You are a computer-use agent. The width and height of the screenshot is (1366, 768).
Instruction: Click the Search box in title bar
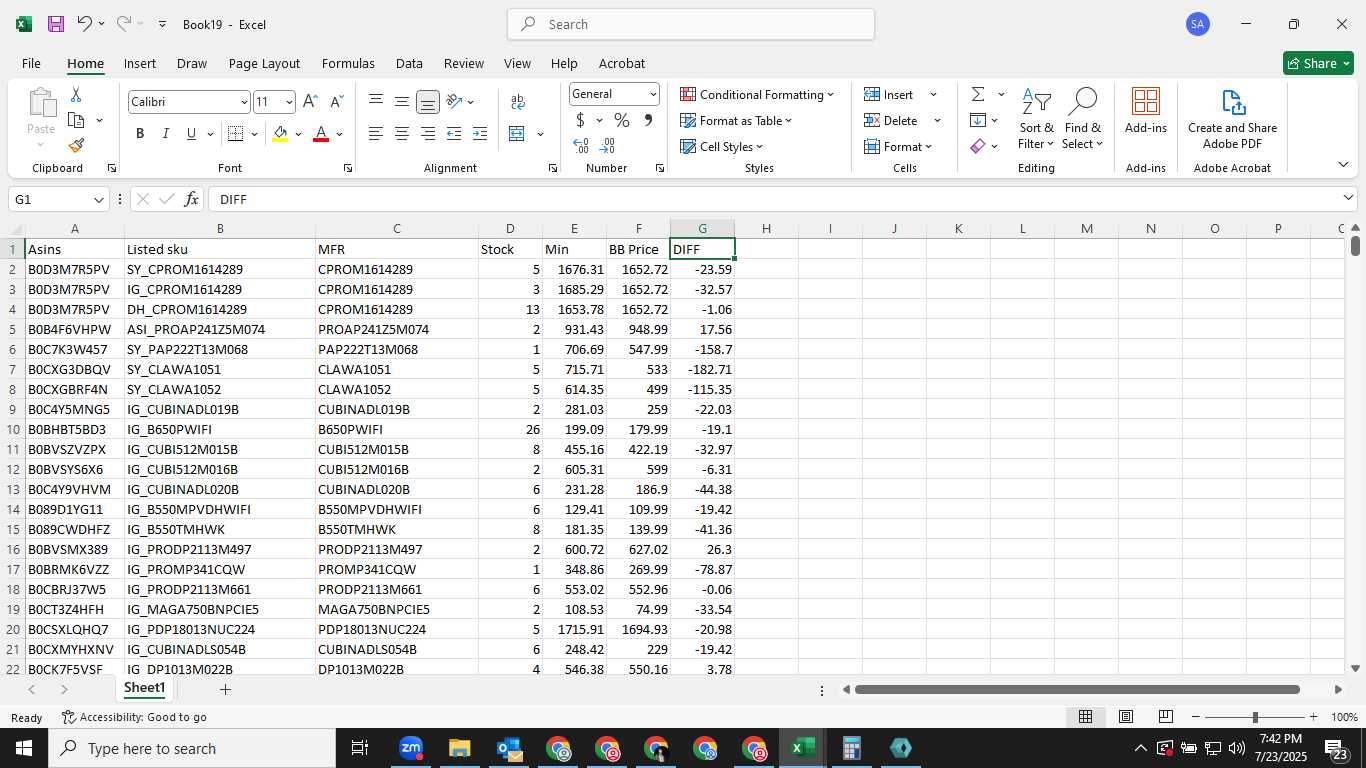click(x=691, y=24)
